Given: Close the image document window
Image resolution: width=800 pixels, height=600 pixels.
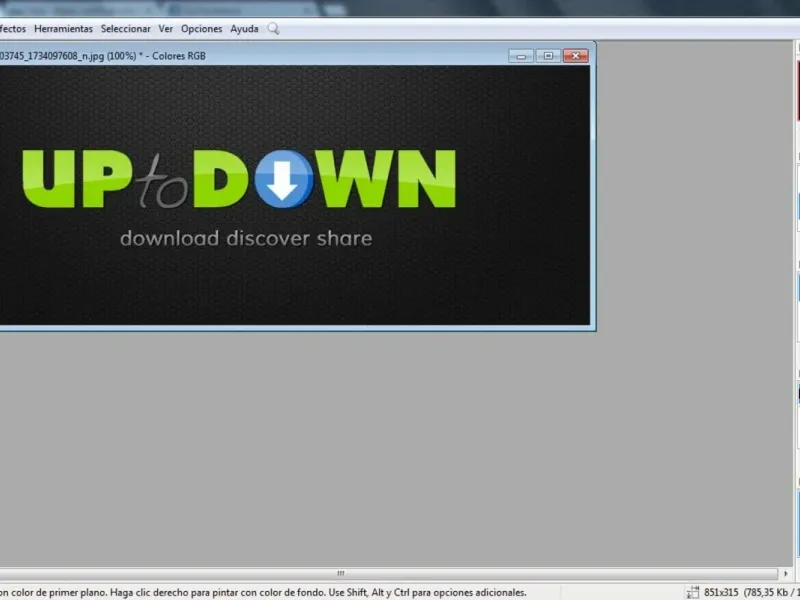Looking at the screenshot, I should (x=576, y=56).
